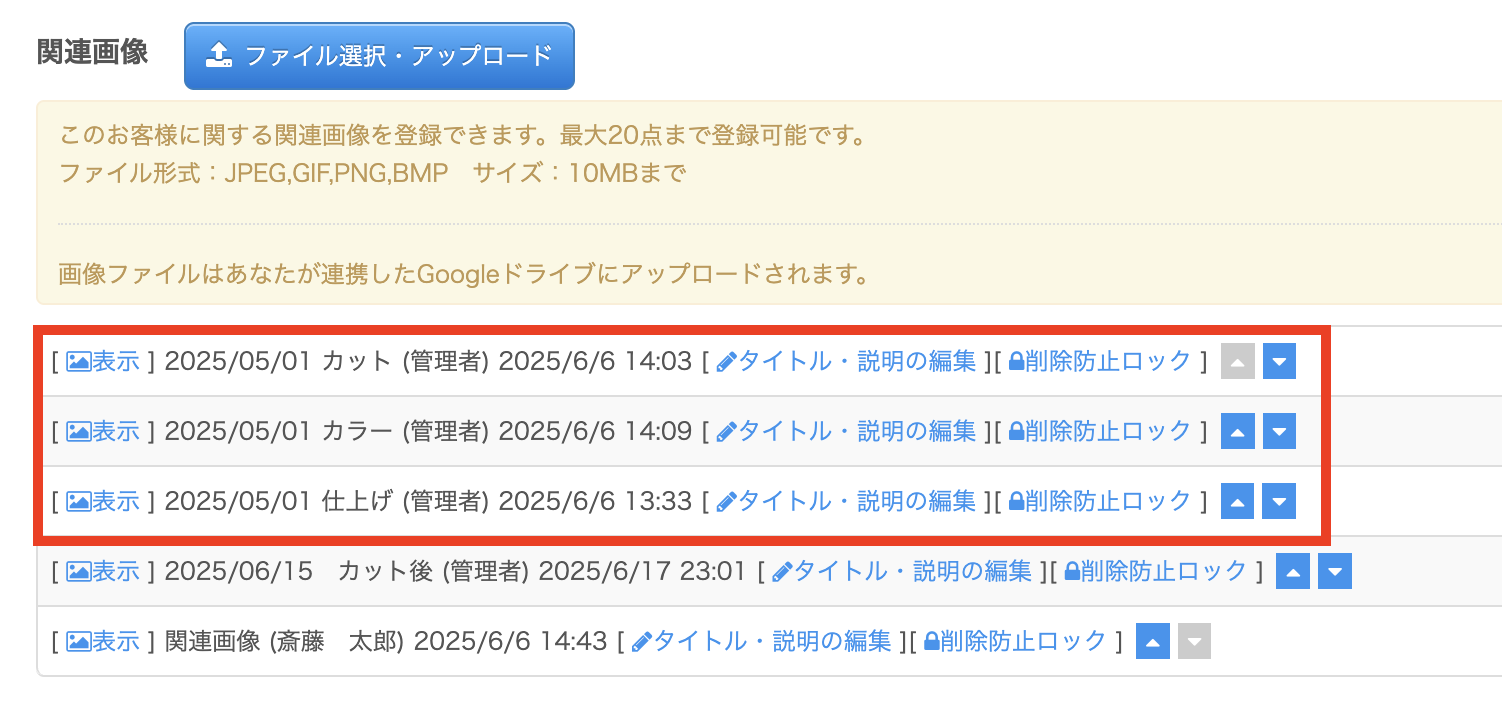Click the ファイル選択・アップロード upload button

click(x=379, y=56)
